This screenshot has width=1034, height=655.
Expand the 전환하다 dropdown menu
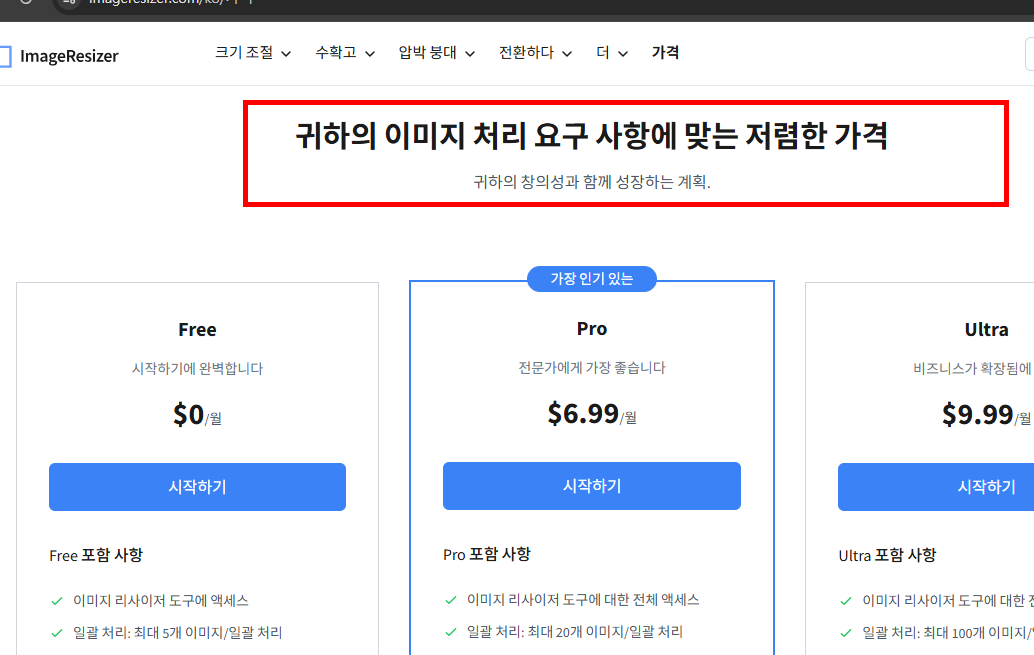coord(531,53)
